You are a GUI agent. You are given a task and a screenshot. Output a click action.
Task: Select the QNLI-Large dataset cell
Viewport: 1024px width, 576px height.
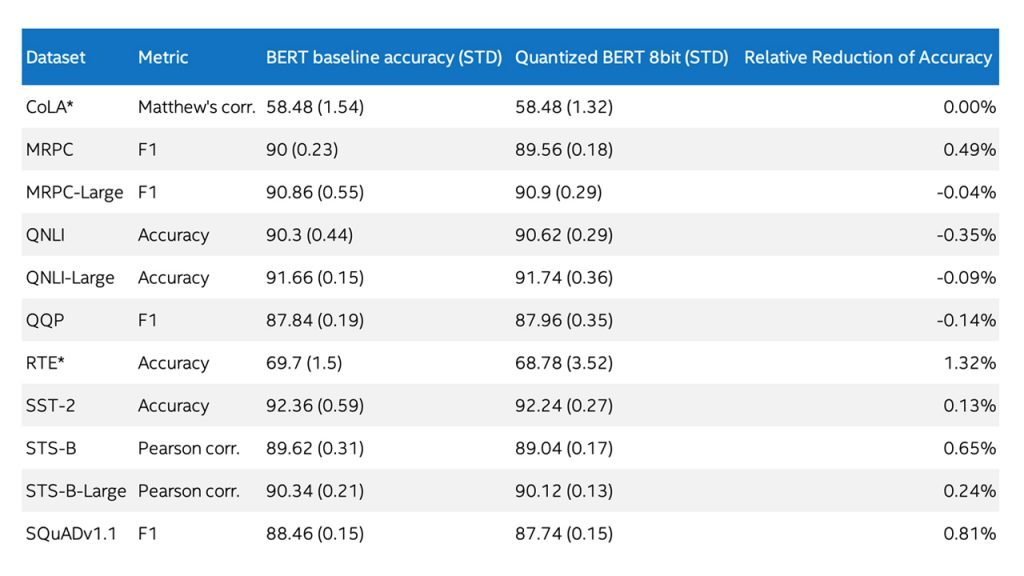pyautogui.click(x=70, y=278)
